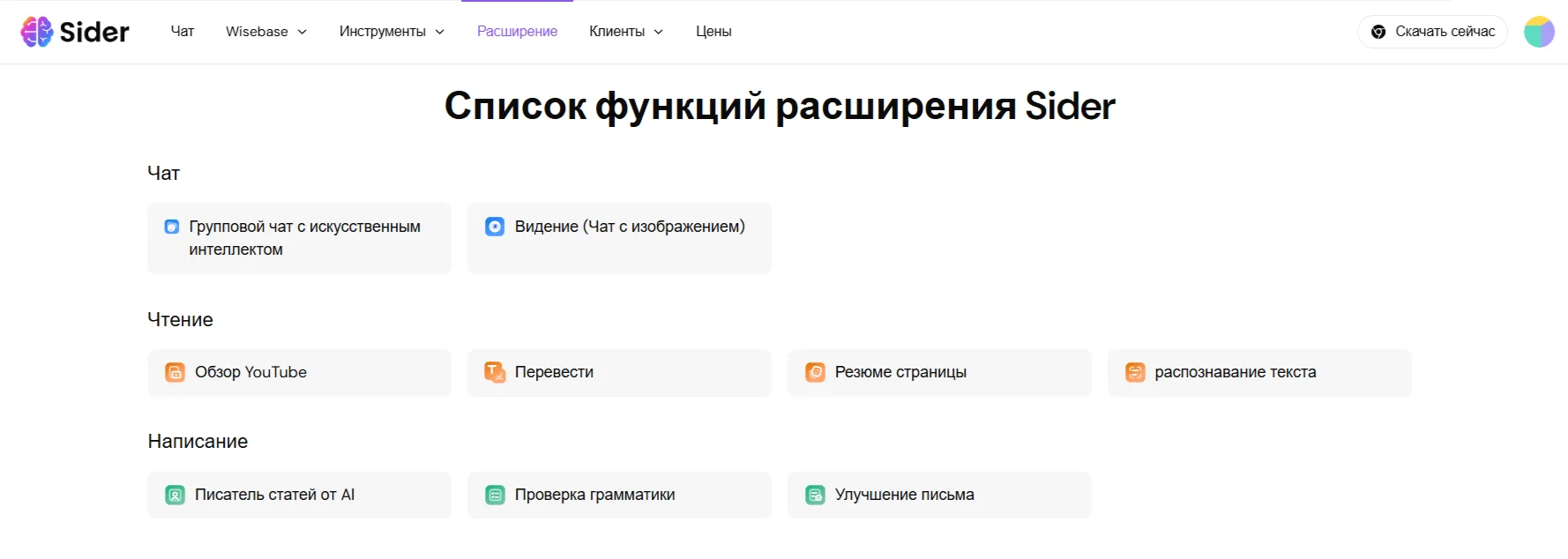Open the colorful user avatar
Screen dimensions: 1568x559
tap(1539, 32)
